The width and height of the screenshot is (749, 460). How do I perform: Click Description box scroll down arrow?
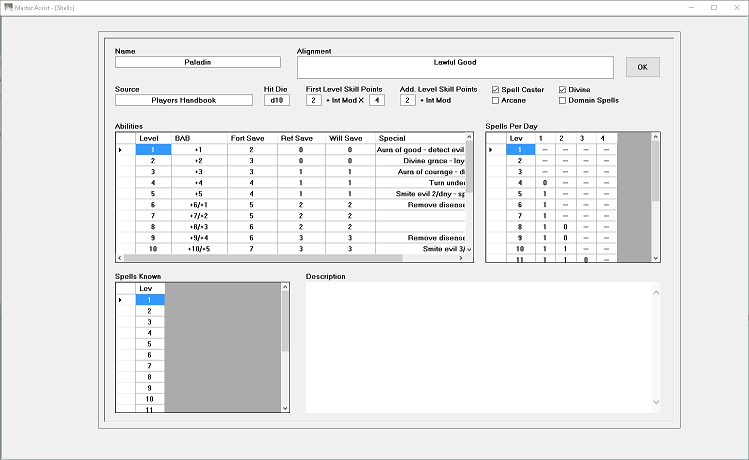point(656,402)
